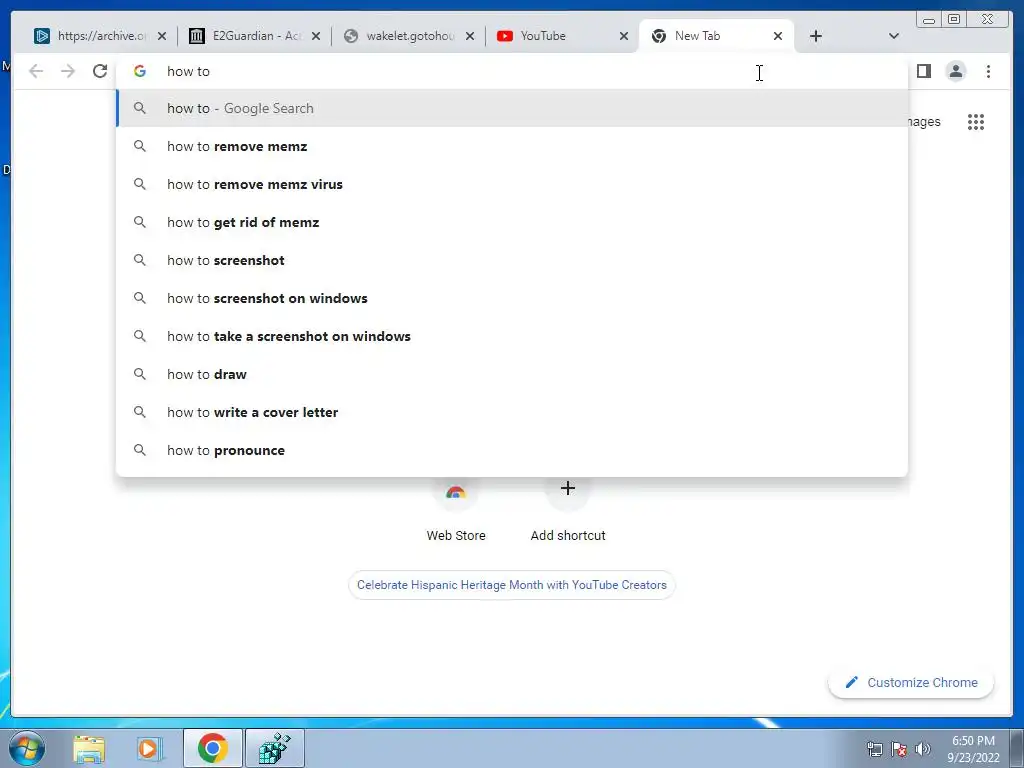The height and width of the screenshot is (768, 1024).
Task: Pick suggestion 'how to screenshot'
Action: 512,260
